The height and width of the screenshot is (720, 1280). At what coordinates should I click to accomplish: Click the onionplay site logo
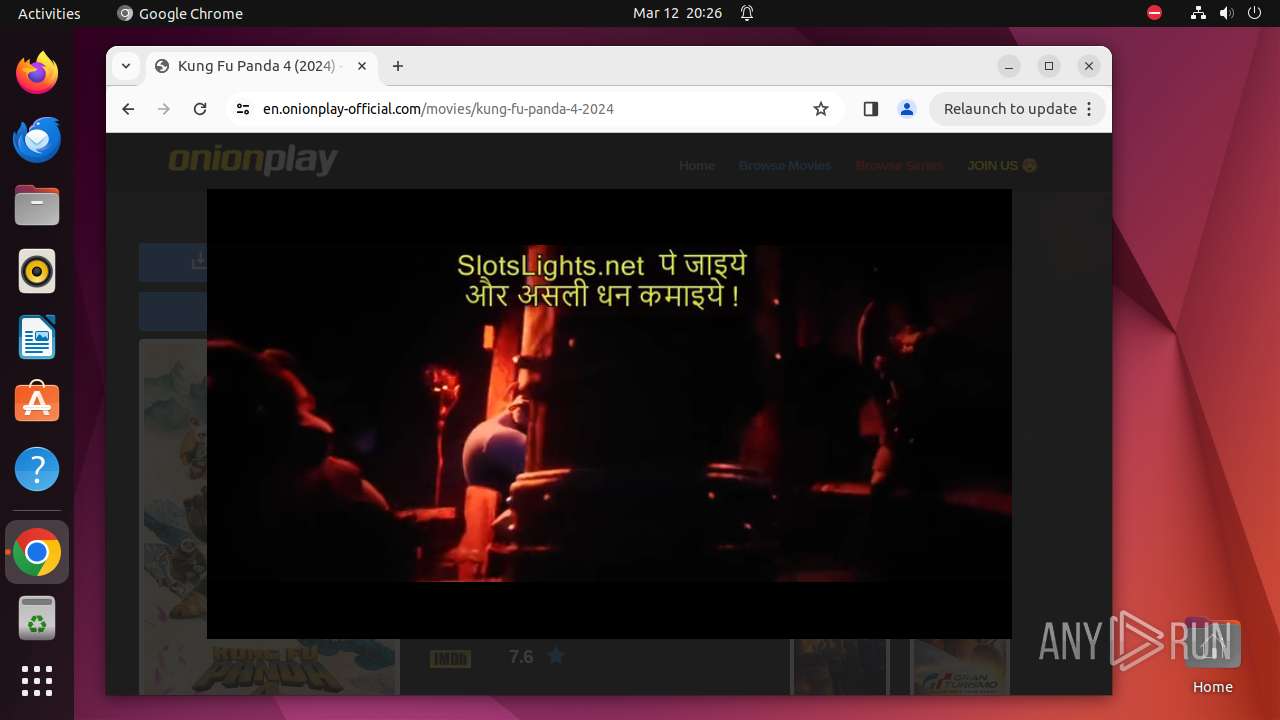[253, 161]
